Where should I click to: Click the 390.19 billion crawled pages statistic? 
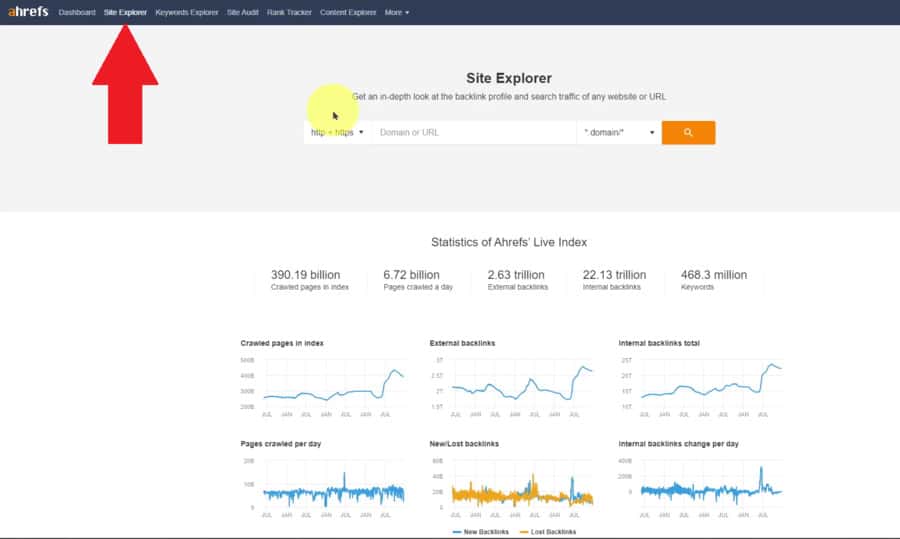tap(309, 280)
